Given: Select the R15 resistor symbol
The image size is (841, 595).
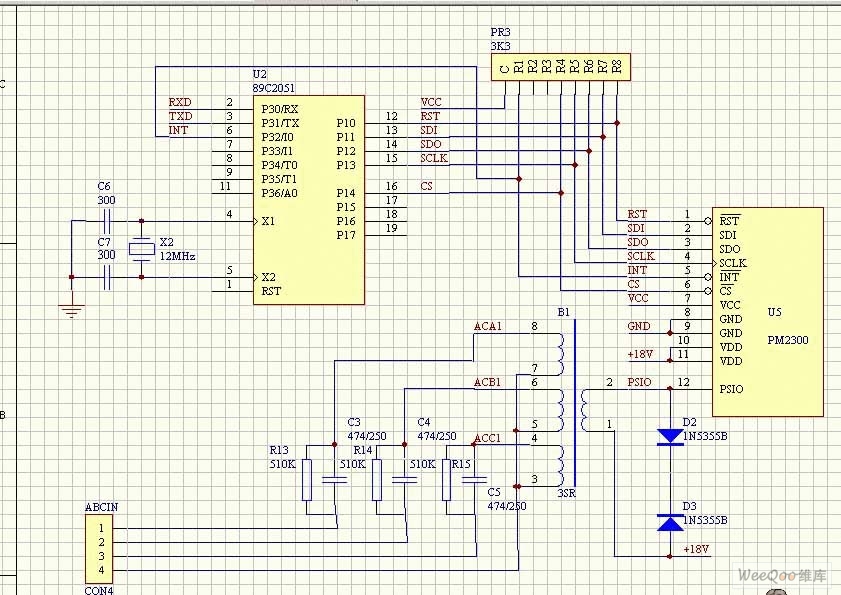Looking at the screenshot, I should pyautogui.click(x=447, y=482).
